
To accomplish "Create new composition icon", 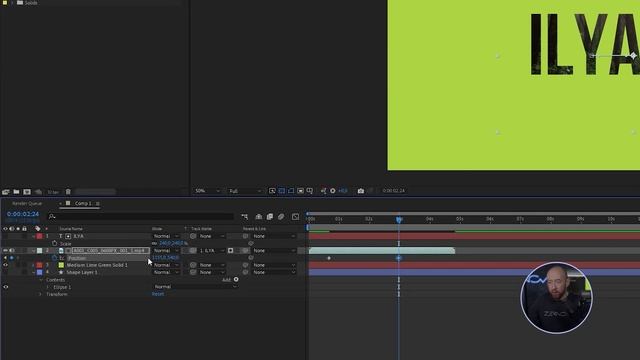I will [x=27, y=191].
